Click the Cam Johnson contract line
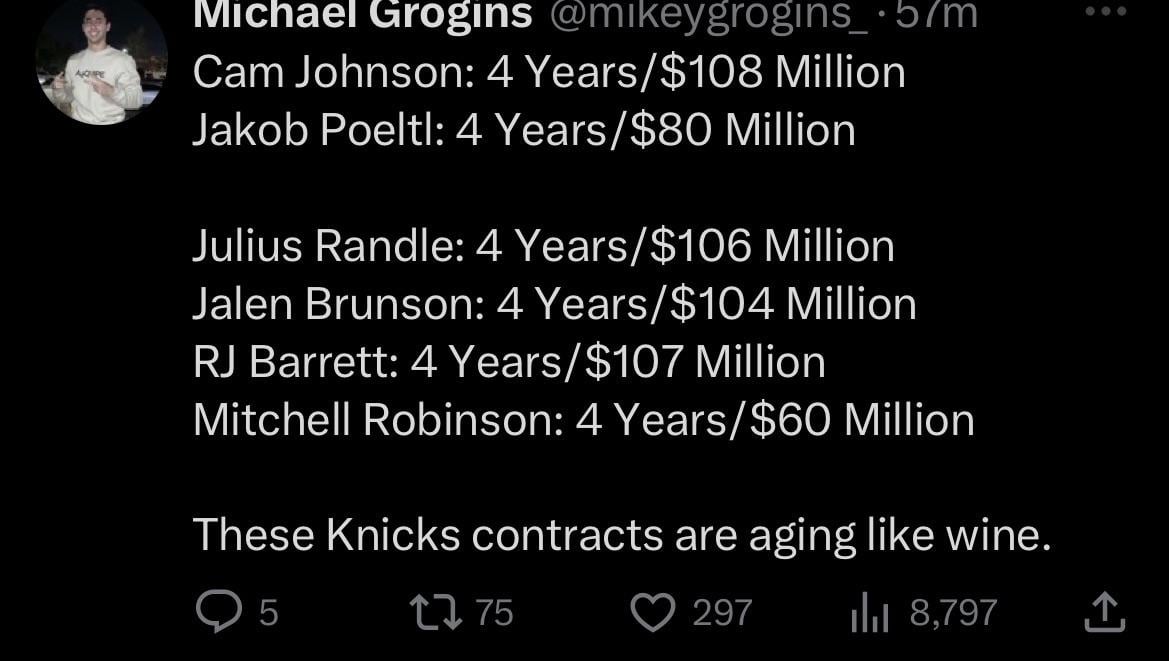The height and width of the screenshot is (661, 1169). [548, 72]
